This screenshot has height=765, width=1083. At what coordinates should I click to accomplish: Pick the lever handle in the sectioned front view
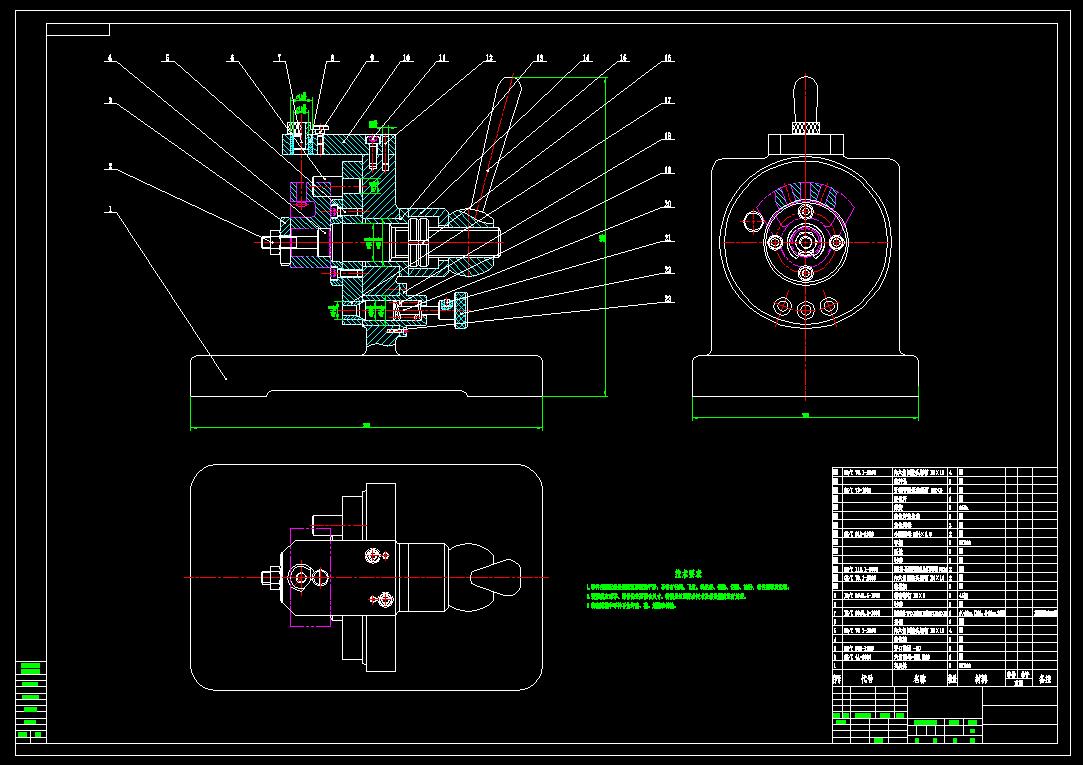click(498, 144)
